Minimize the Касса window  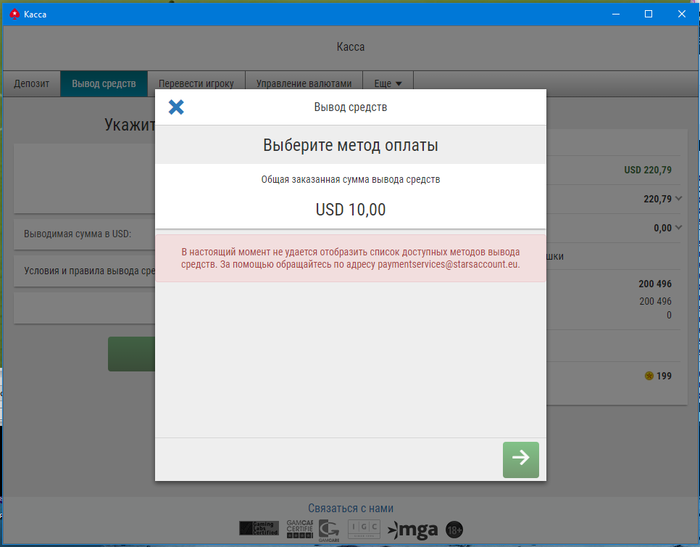616,14
